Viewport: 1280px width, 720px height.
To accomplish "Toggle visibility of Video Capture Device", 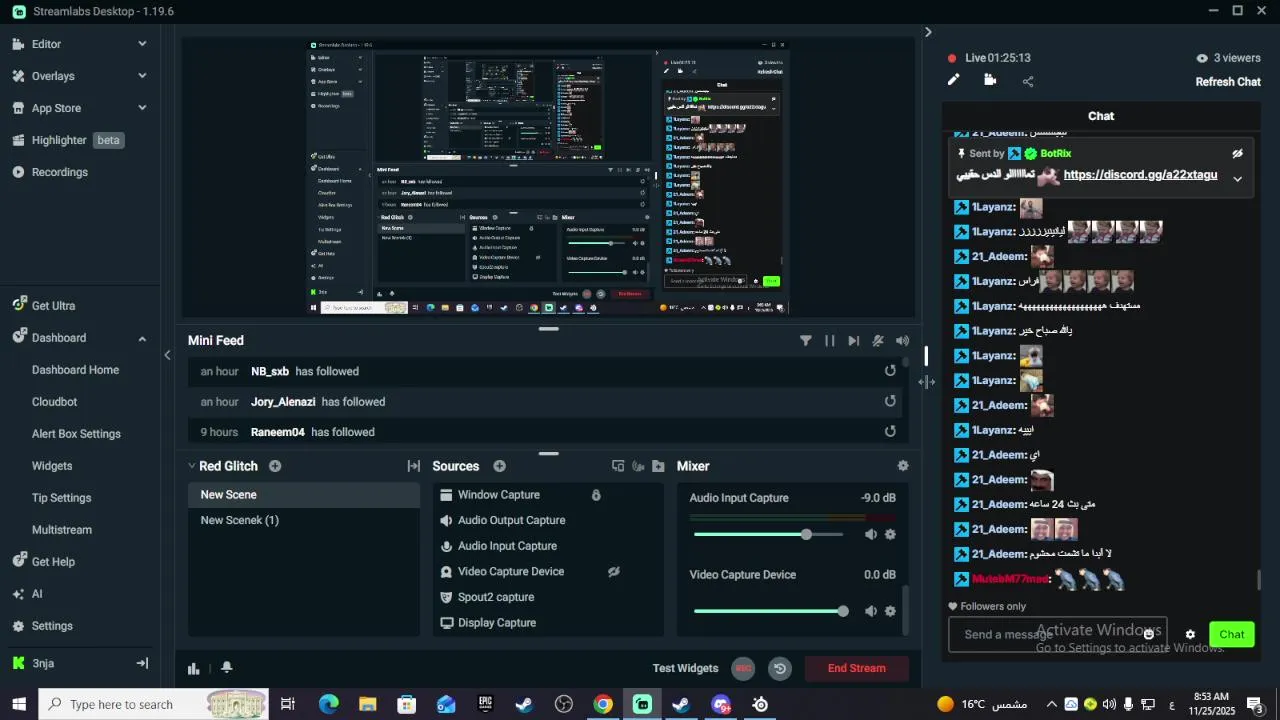I will tap(614, 572).
